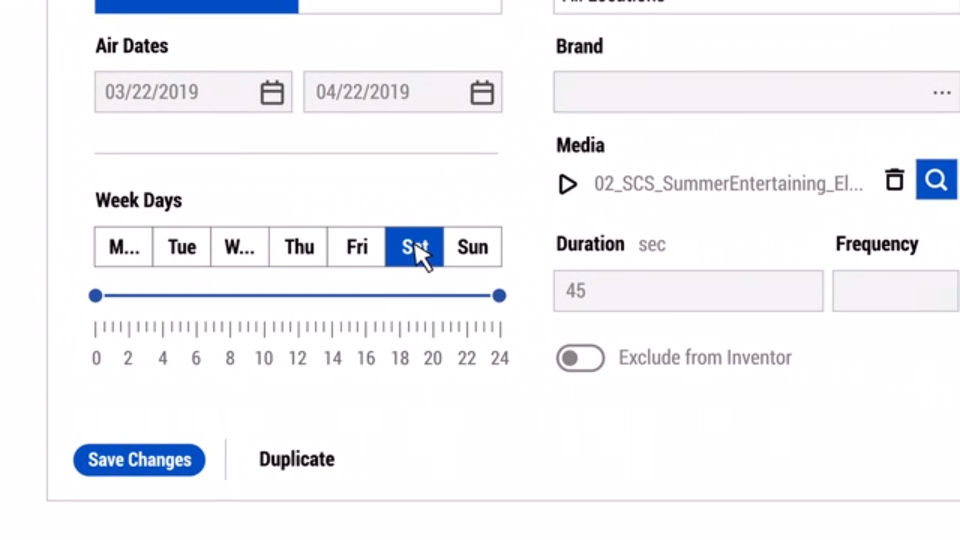Click the media filename 02_SCS_SummerEntertaining

coord(729,184)
